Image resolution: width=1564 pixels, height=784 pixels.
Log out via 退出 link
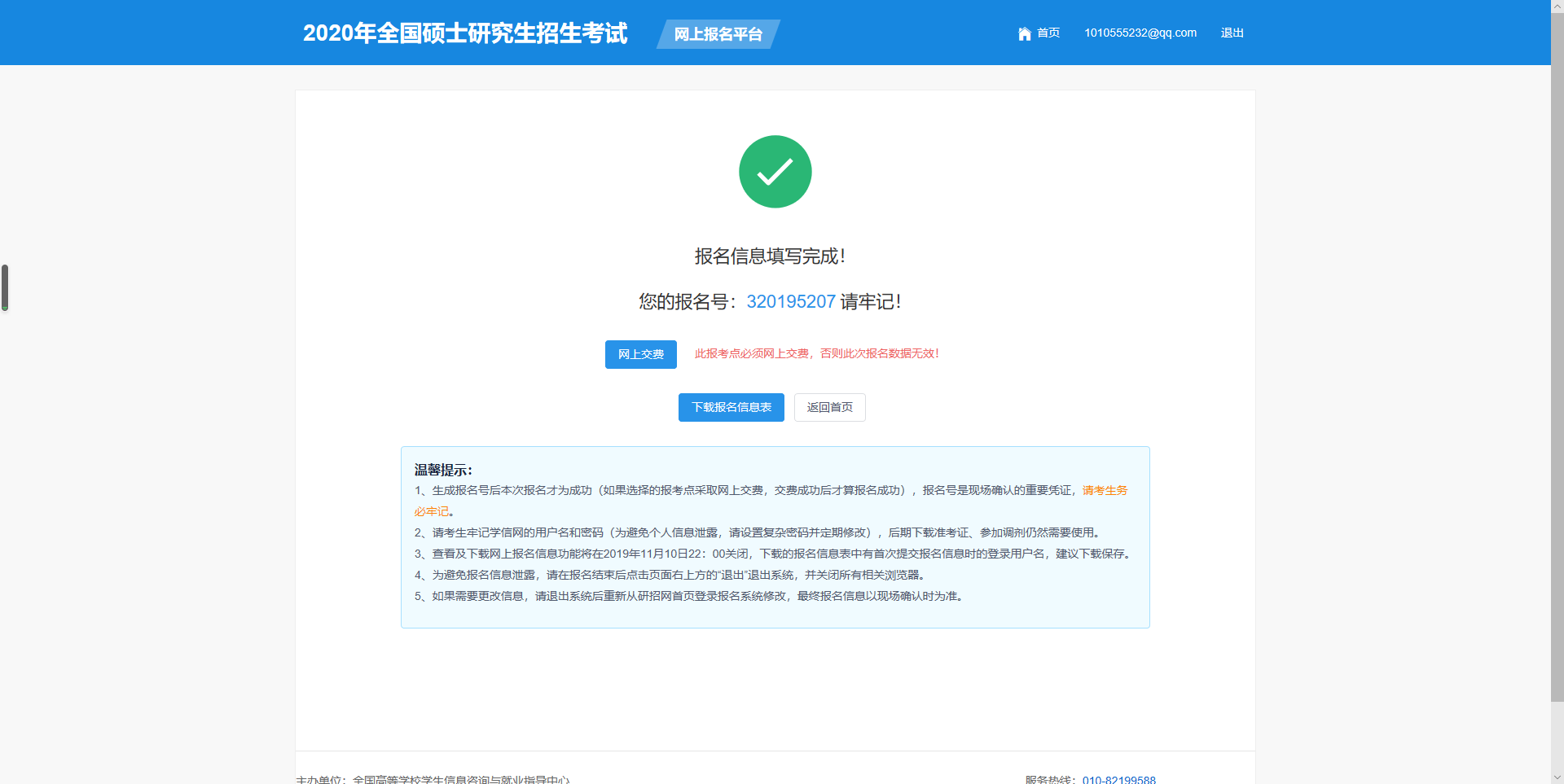1232,33
